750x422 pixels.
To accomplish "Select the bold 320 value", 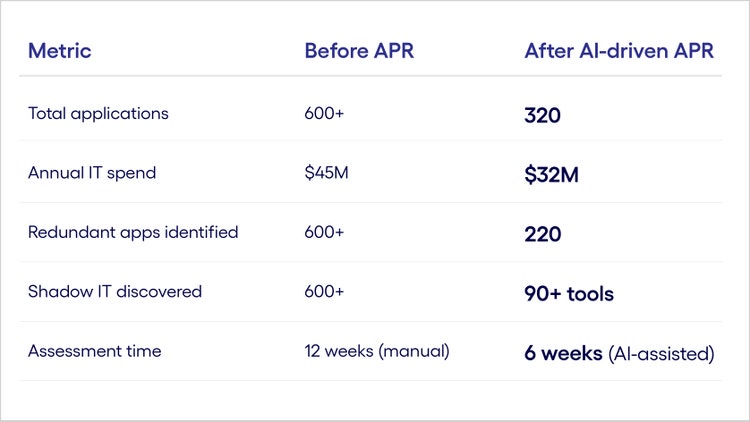I will [x=542, y=115].
